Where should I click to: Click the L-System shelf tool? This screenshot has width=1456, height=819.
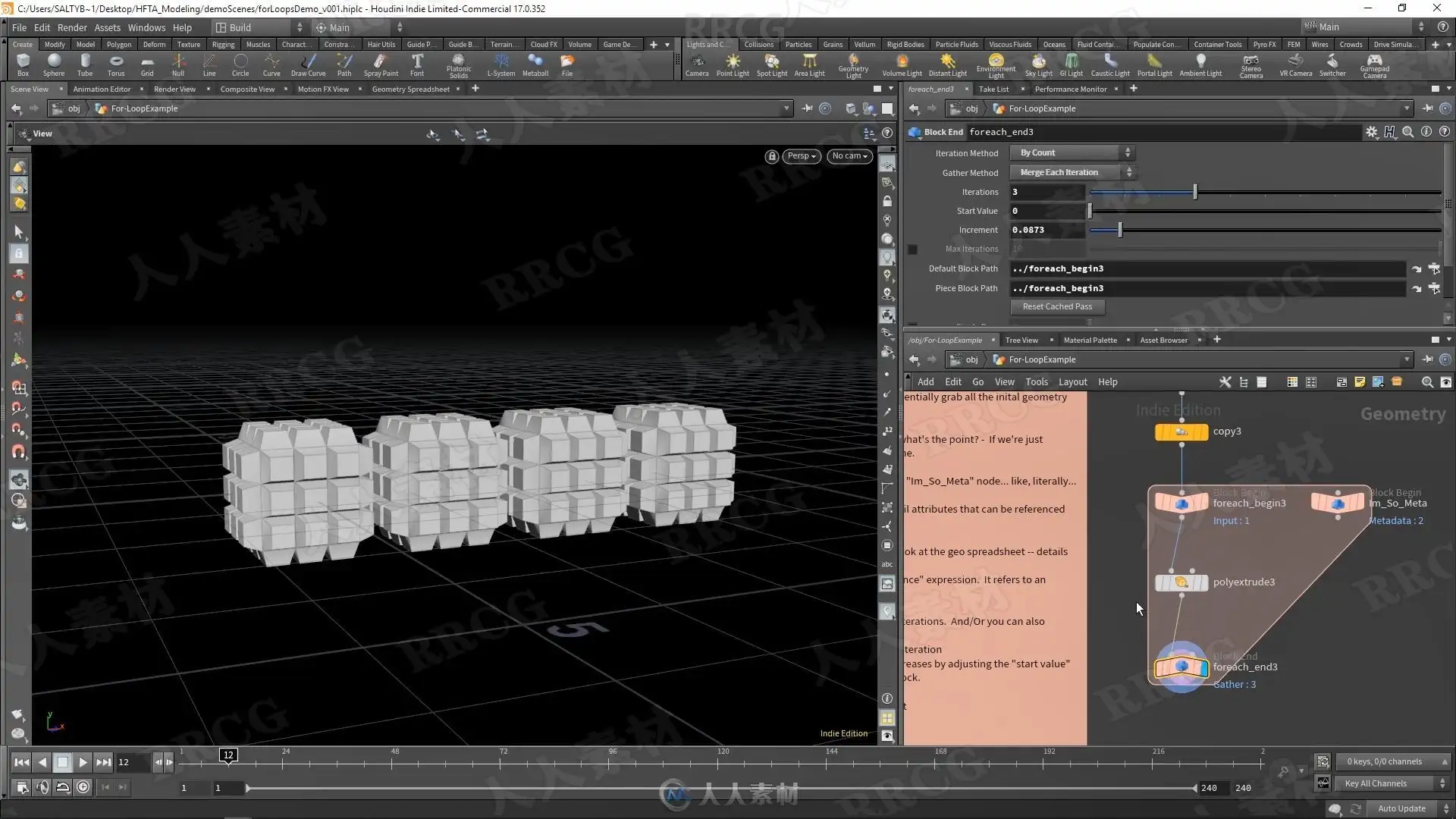click(500, 64)
